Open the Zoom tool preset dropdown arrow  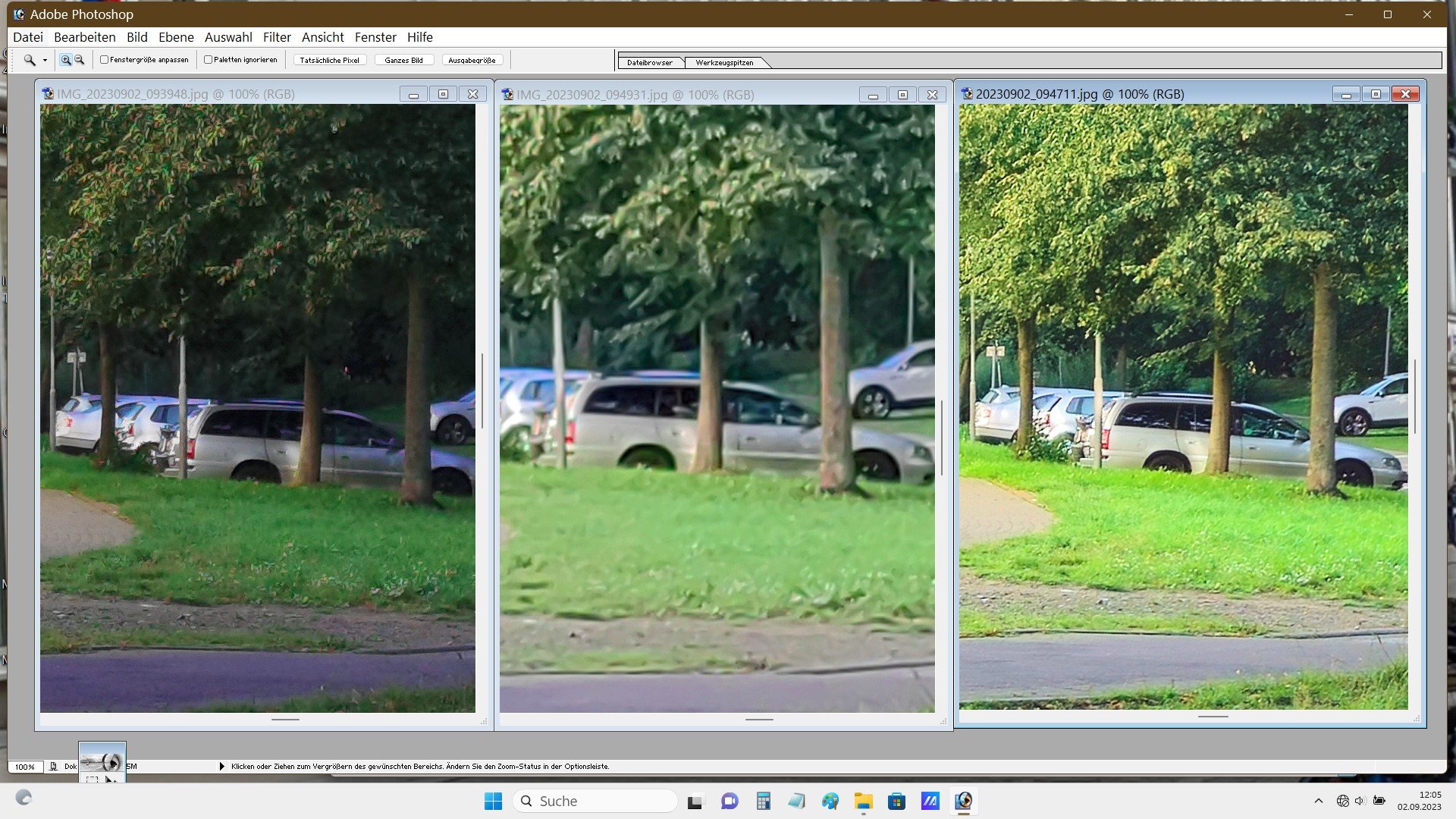pyautogui.click(x=45, y=61)
